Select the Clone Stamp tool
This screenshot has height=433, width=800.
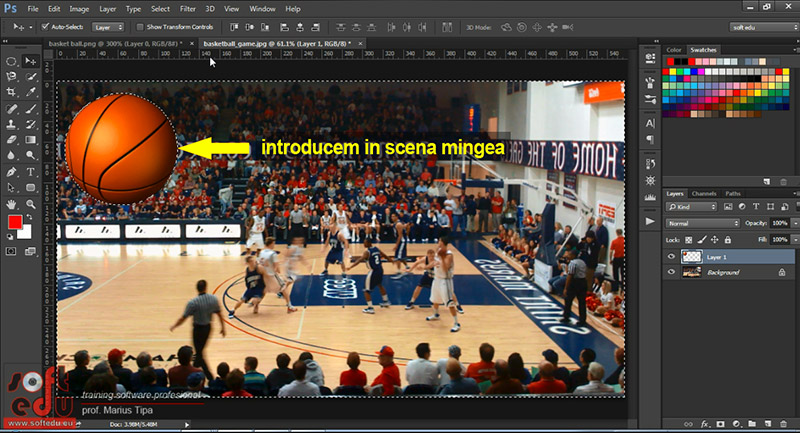click(x=11, y=124)
